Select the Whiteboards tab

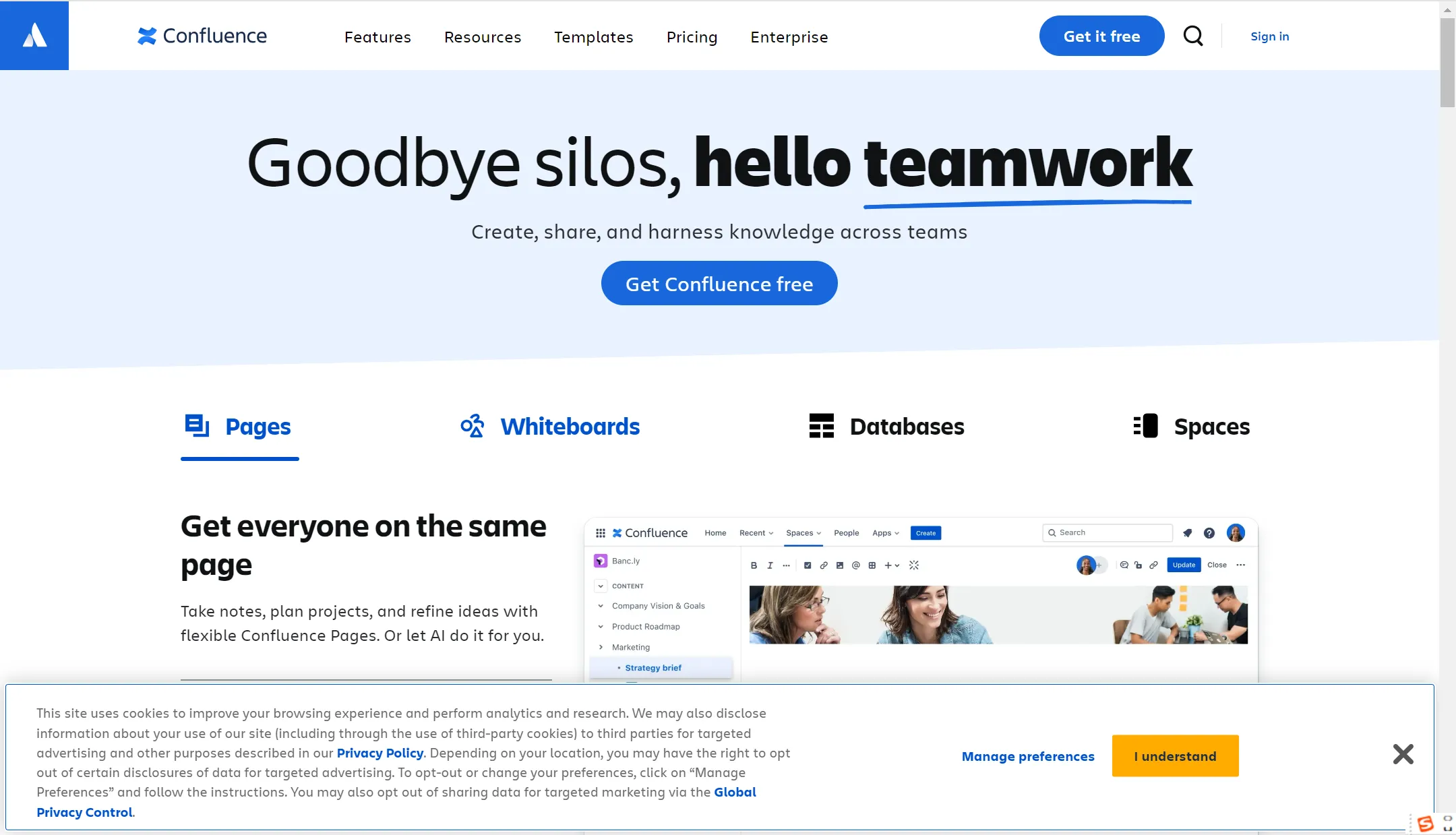click(549, 425)
